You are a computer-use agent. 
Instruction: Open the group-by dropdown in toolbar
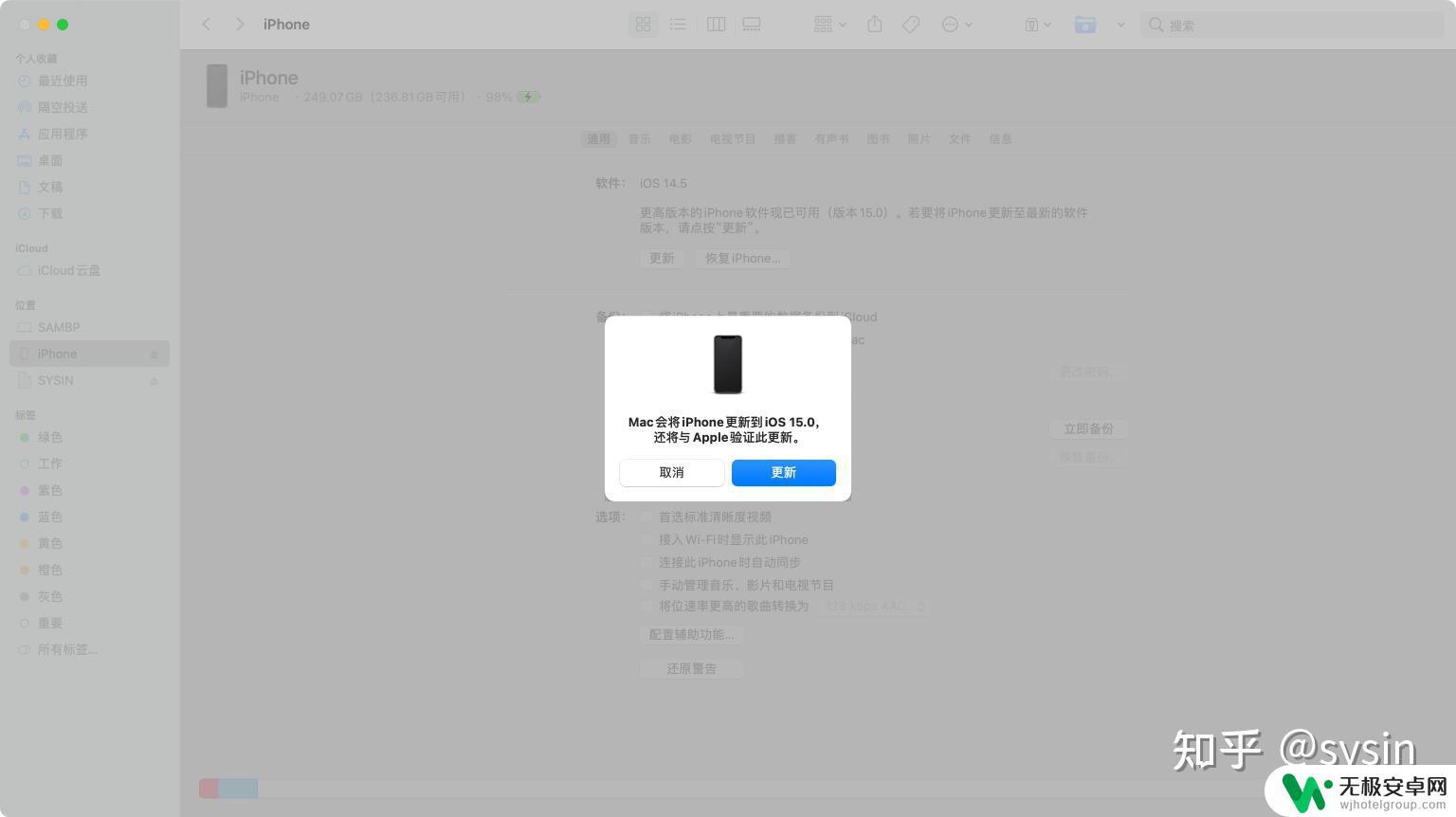tap(829, 25)
